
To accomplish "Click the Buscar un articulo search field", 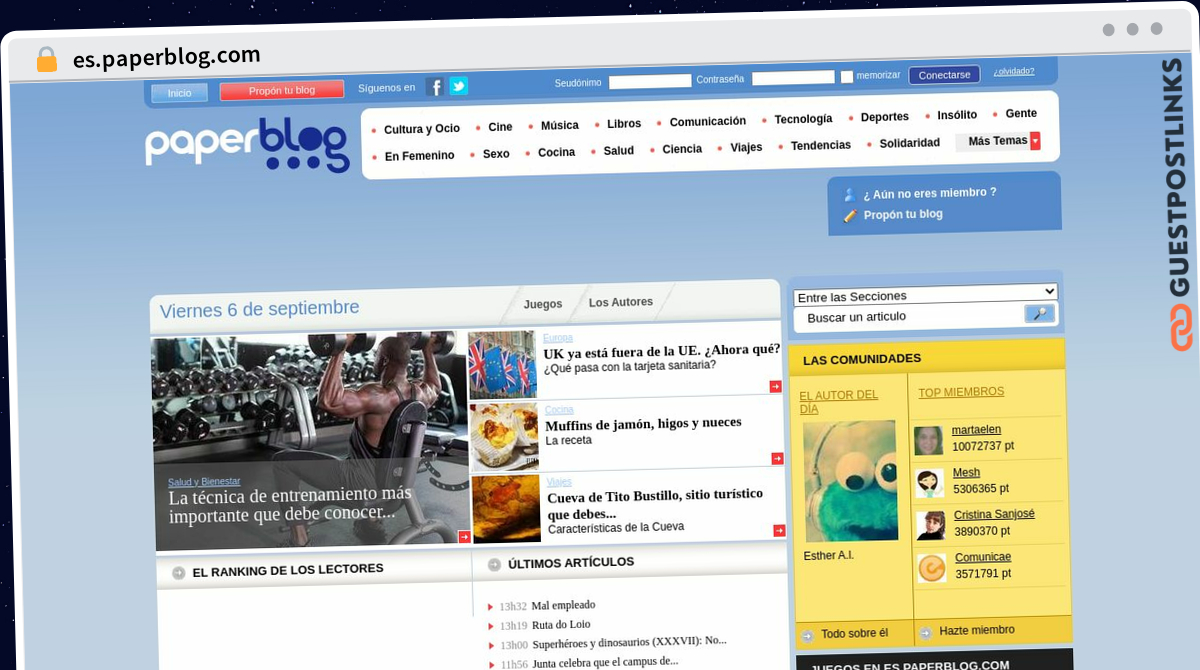I will tap(908, 316).
